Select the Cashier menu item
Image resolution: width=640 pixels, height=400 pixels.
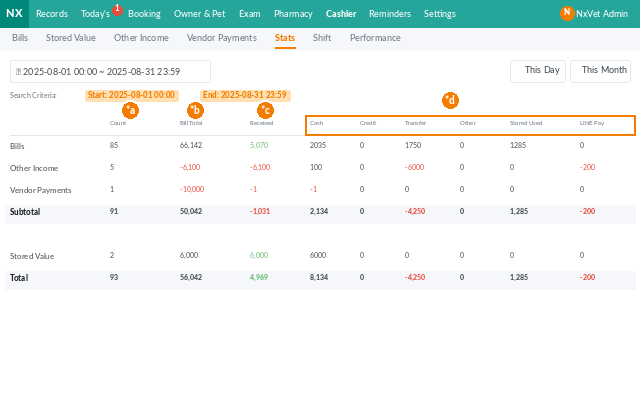coord(341,14)
